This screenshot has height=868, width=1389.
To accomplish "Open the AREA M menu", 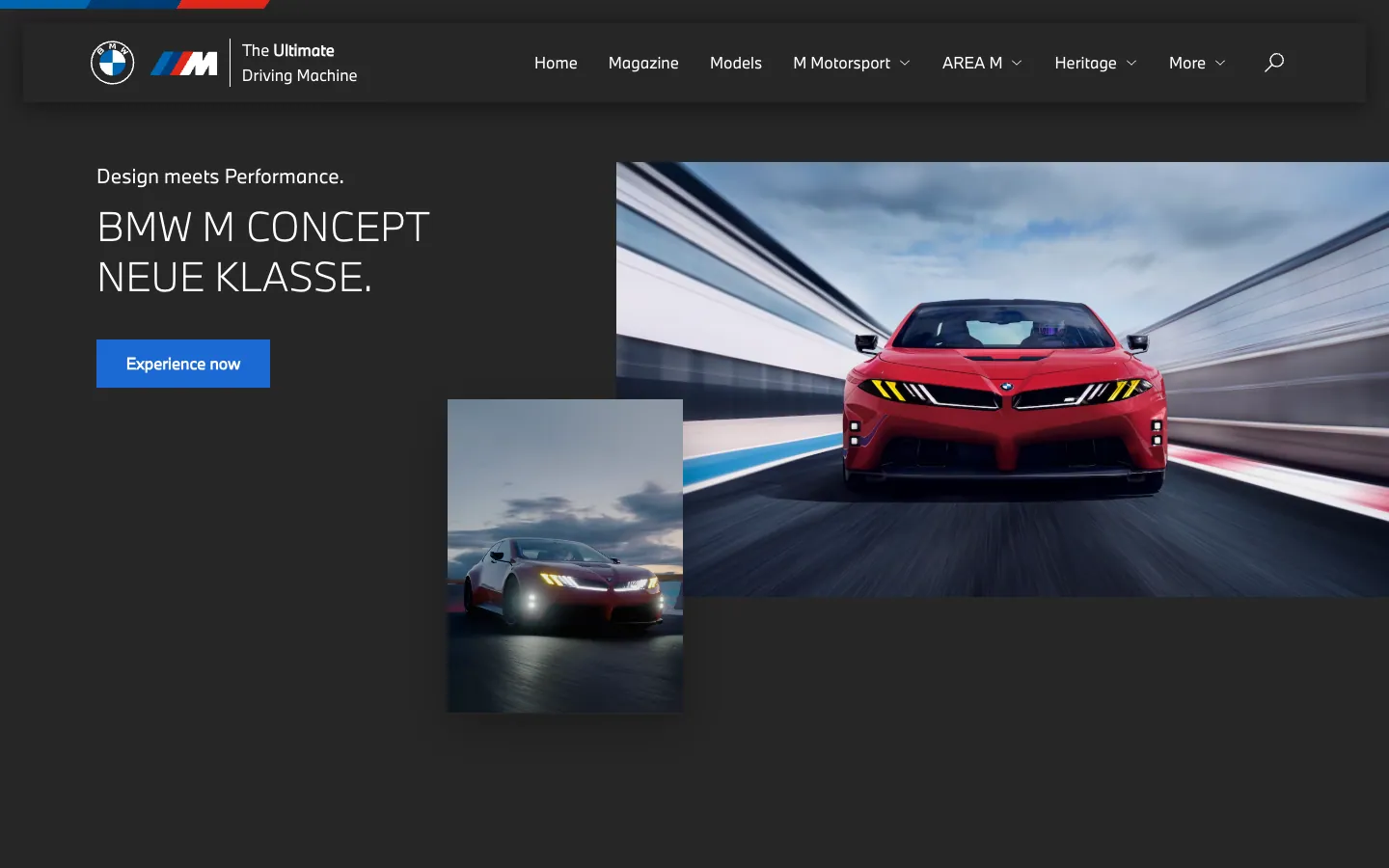I will [972, 63].
